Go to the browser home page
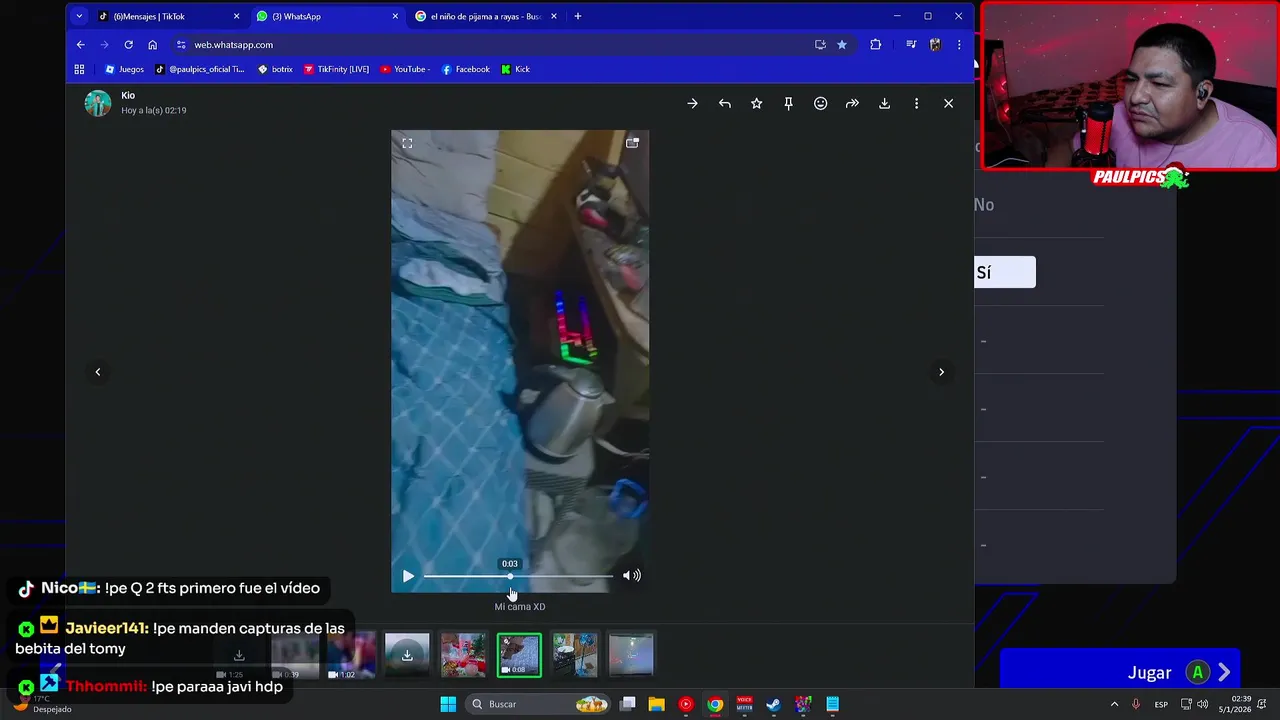Viewport: 1280px width, 720px height. point(152,45)
